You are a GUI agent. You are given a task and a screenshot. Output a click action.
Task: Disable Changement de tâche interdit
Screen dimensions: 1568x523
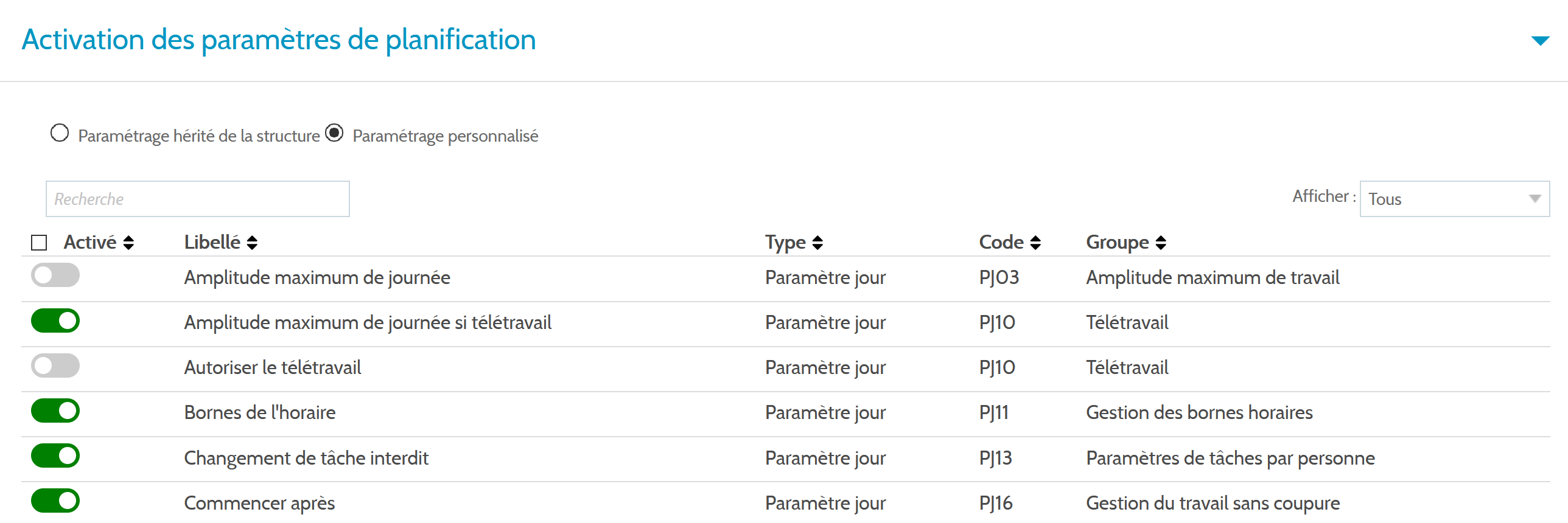55,455
